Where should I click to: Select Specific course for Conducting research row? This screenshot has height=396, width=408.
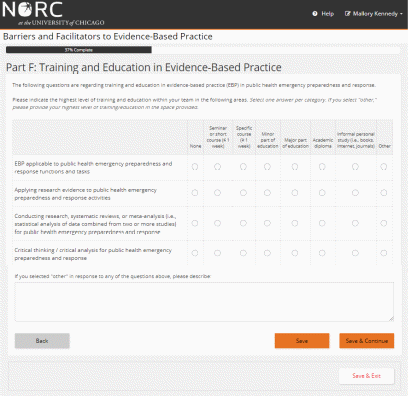tap(243, 223)
